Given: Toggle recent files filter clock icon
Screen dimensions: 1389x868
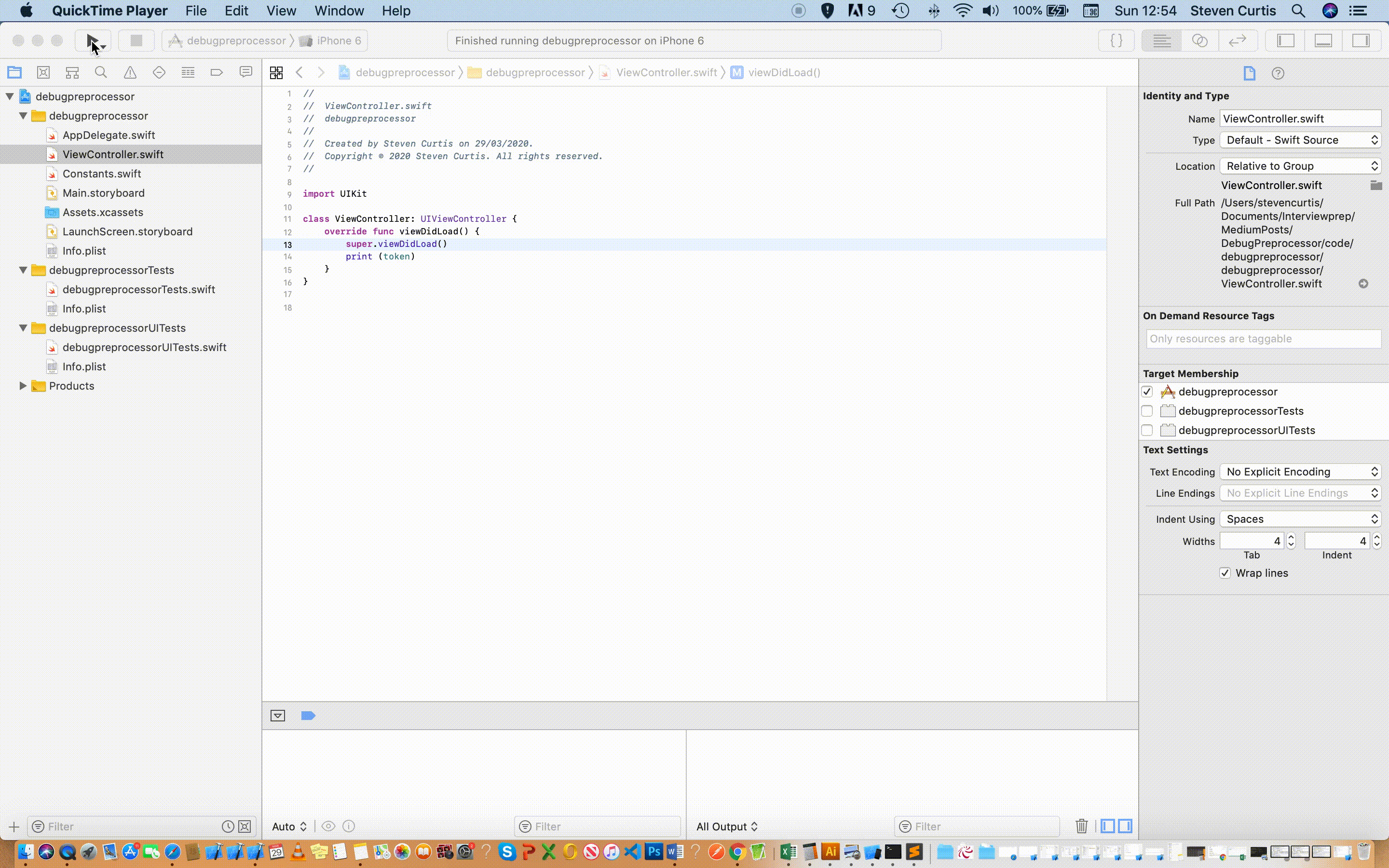Looking at the screenshot, I should click(228, 827).
